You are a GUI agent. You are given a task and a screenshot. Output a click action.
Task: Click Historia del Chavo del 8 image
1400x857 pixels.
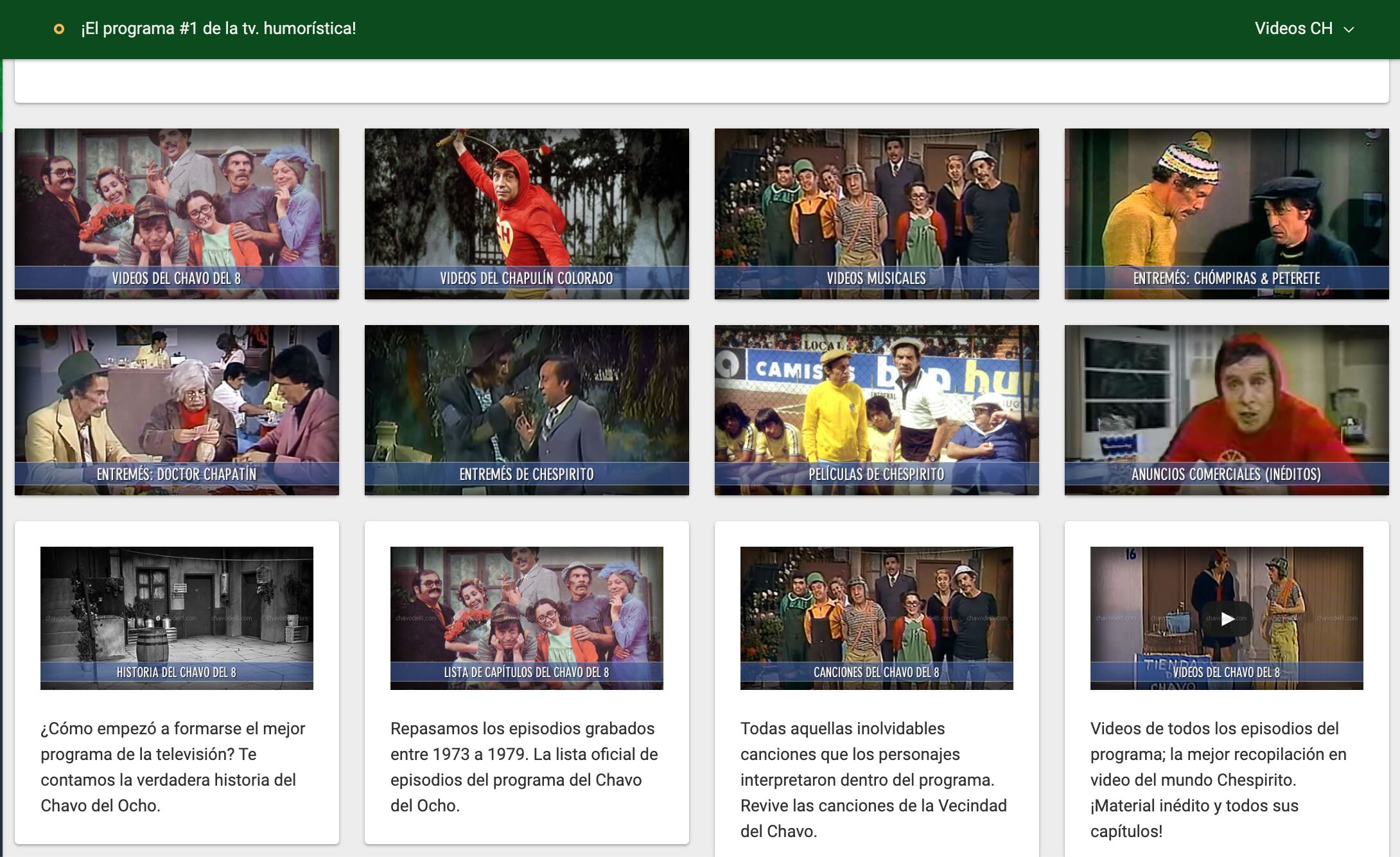coord(177,617)
